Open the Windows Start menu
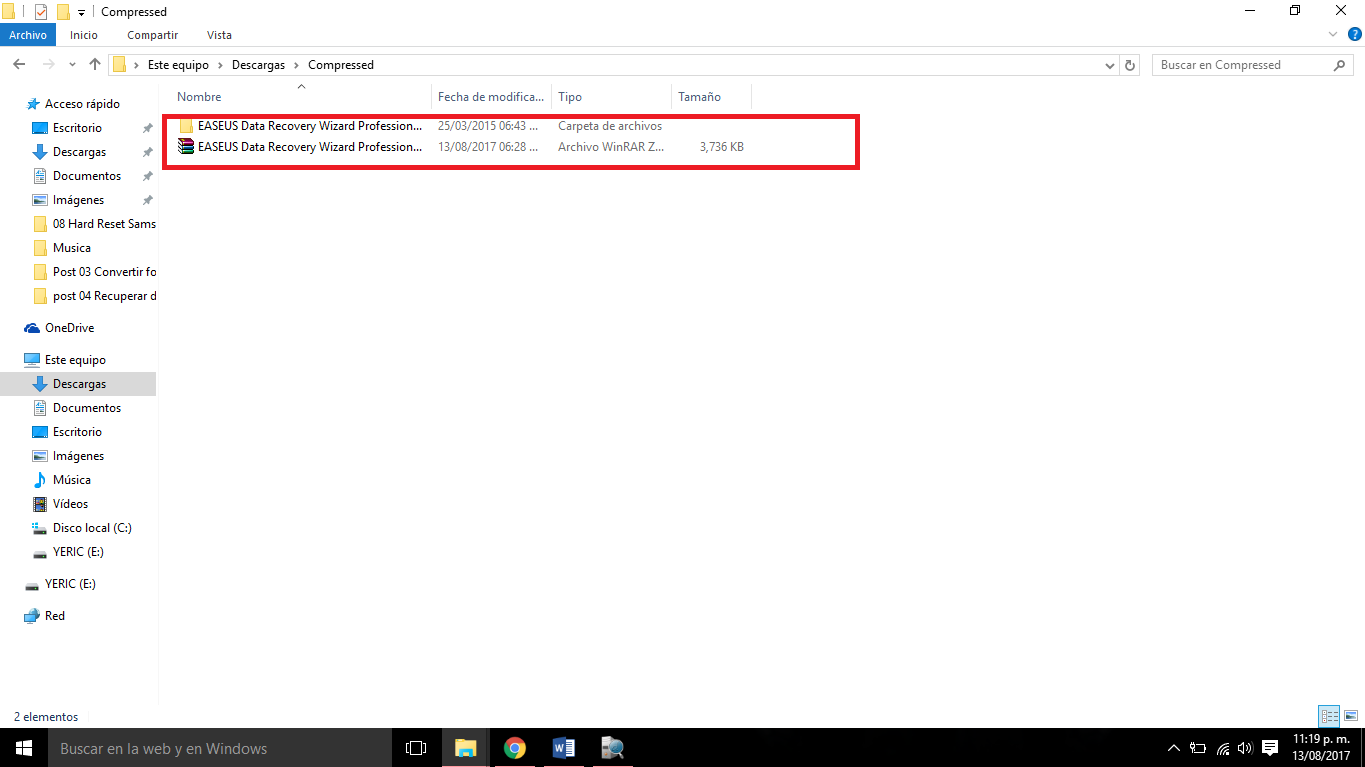This screenshot has width=1365, height=767. 24,748
